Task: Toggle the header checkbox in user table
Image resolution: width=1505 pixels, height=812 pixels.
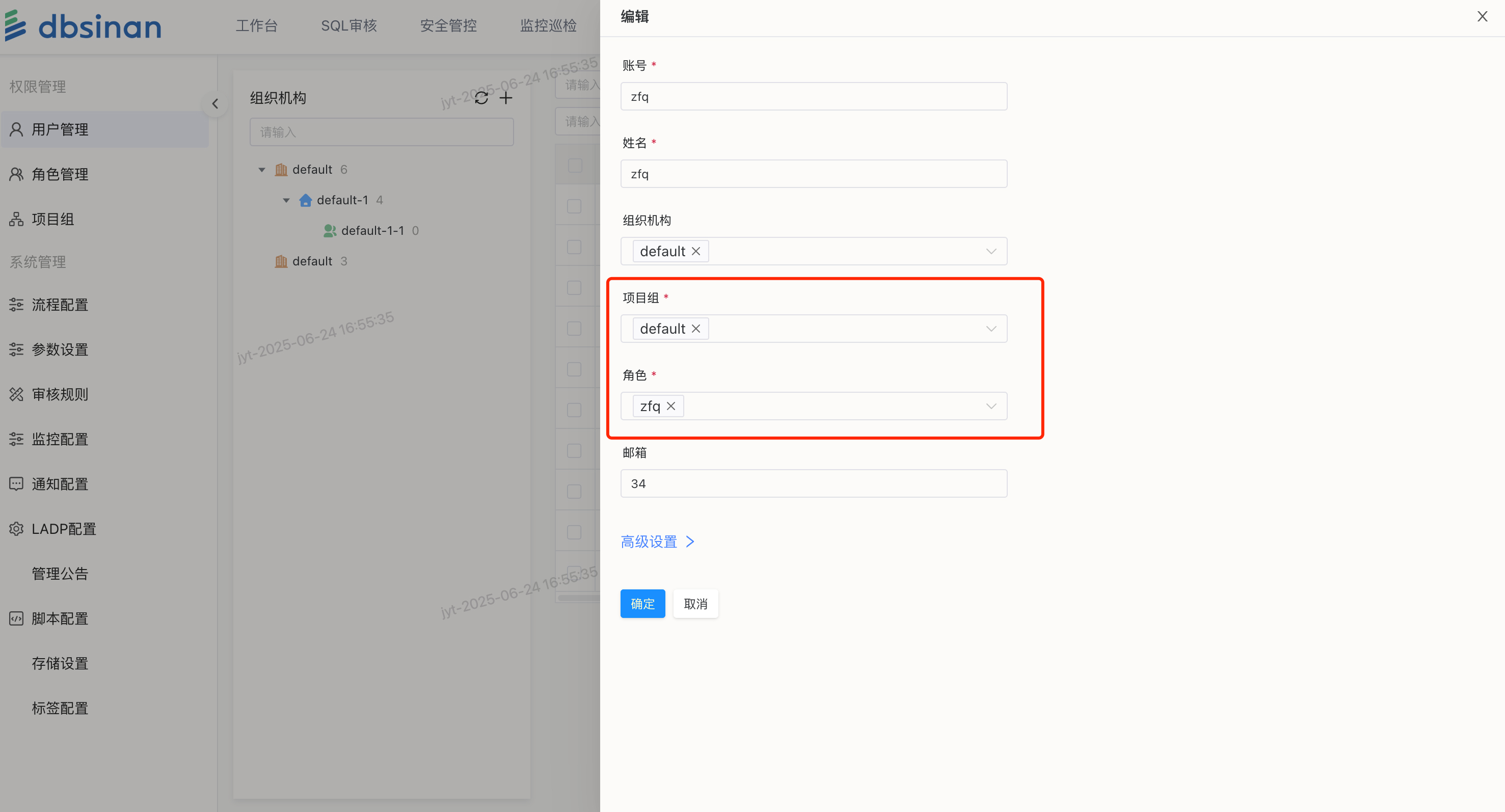Action: 575,166
